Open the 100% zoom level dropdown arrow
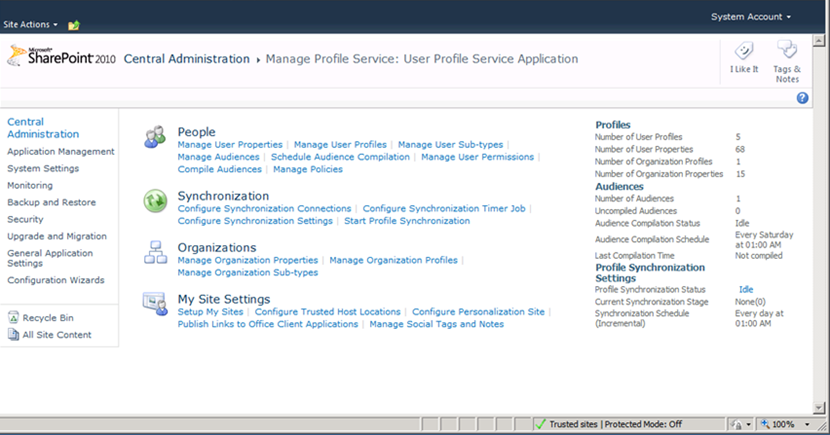The height and width of the screenshot is (435, 830). pyautogui.click(x=807, y=424)
